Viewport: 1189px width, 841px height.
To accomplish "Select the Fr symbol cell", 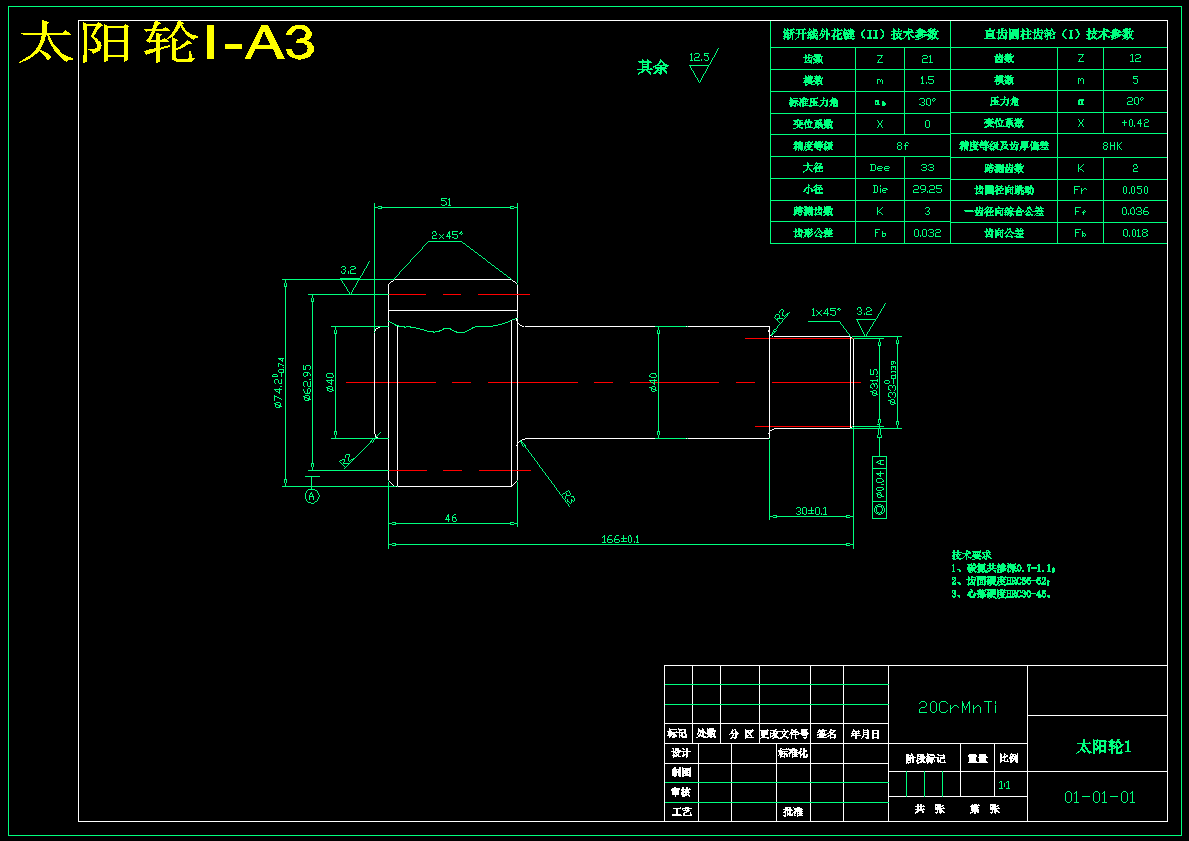I will point(1081,190).
